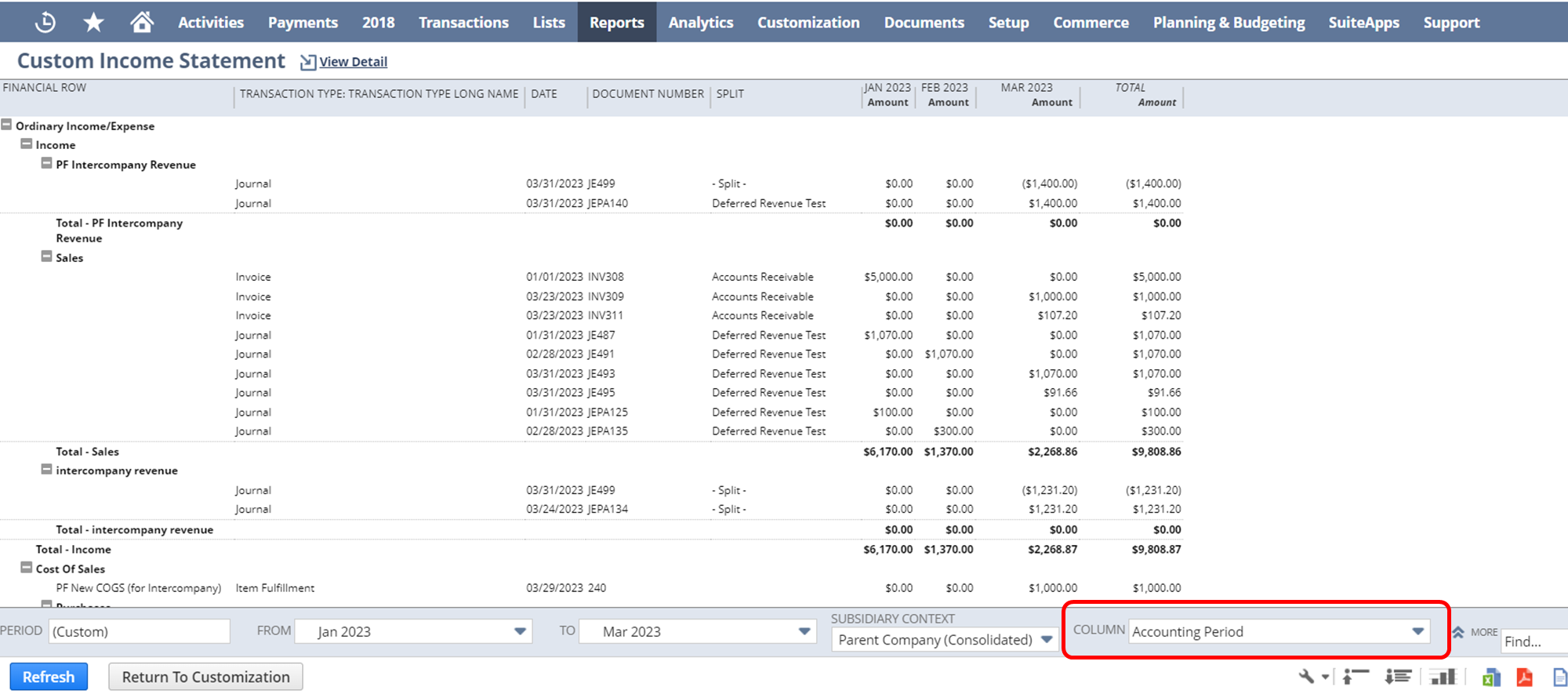Click the Collapse All rows icon
The image size is (1568, 694).
[x=1356, y=676]
